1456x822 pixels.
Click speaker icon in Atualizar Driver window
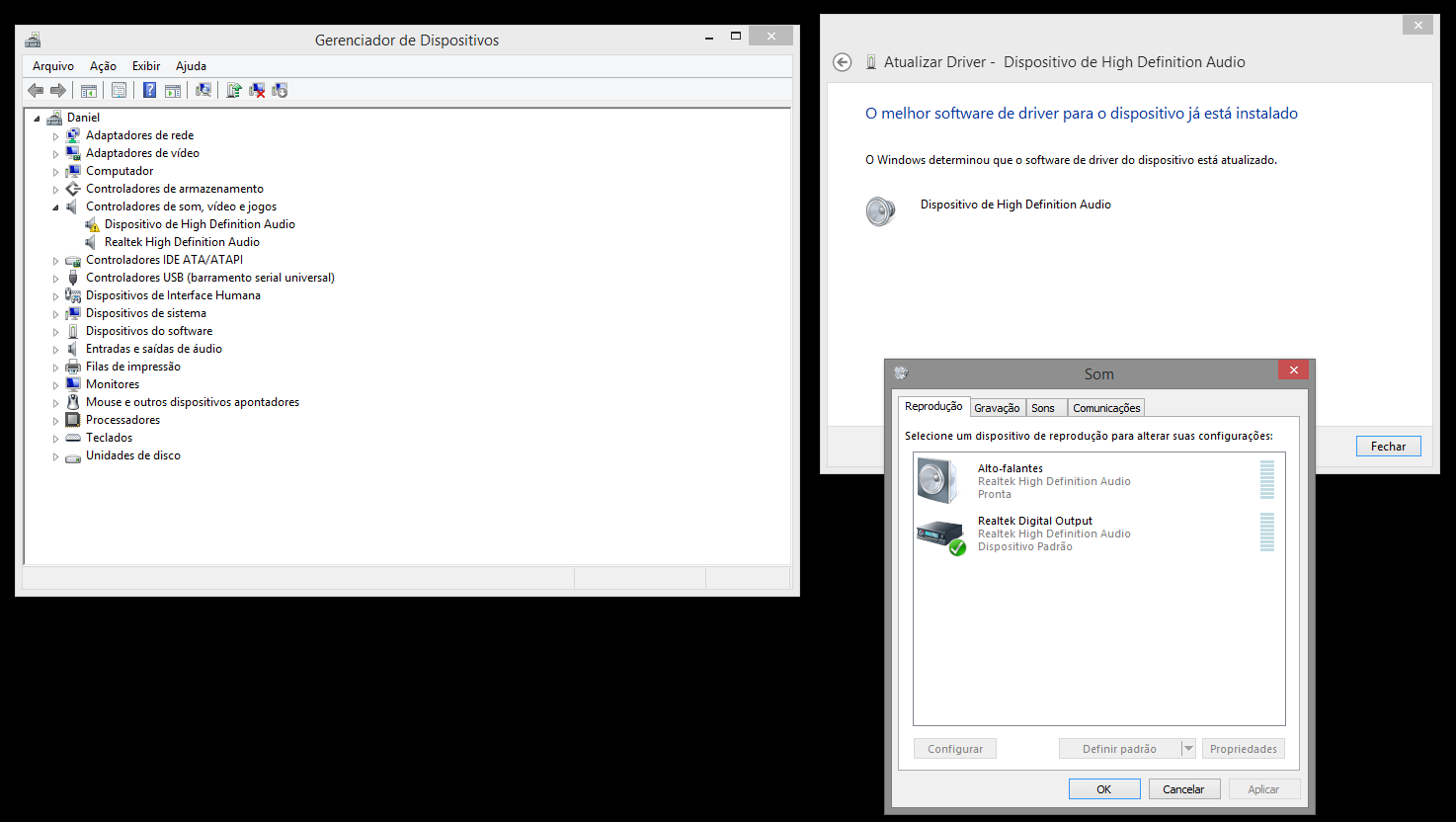click(x=880, y=210)
